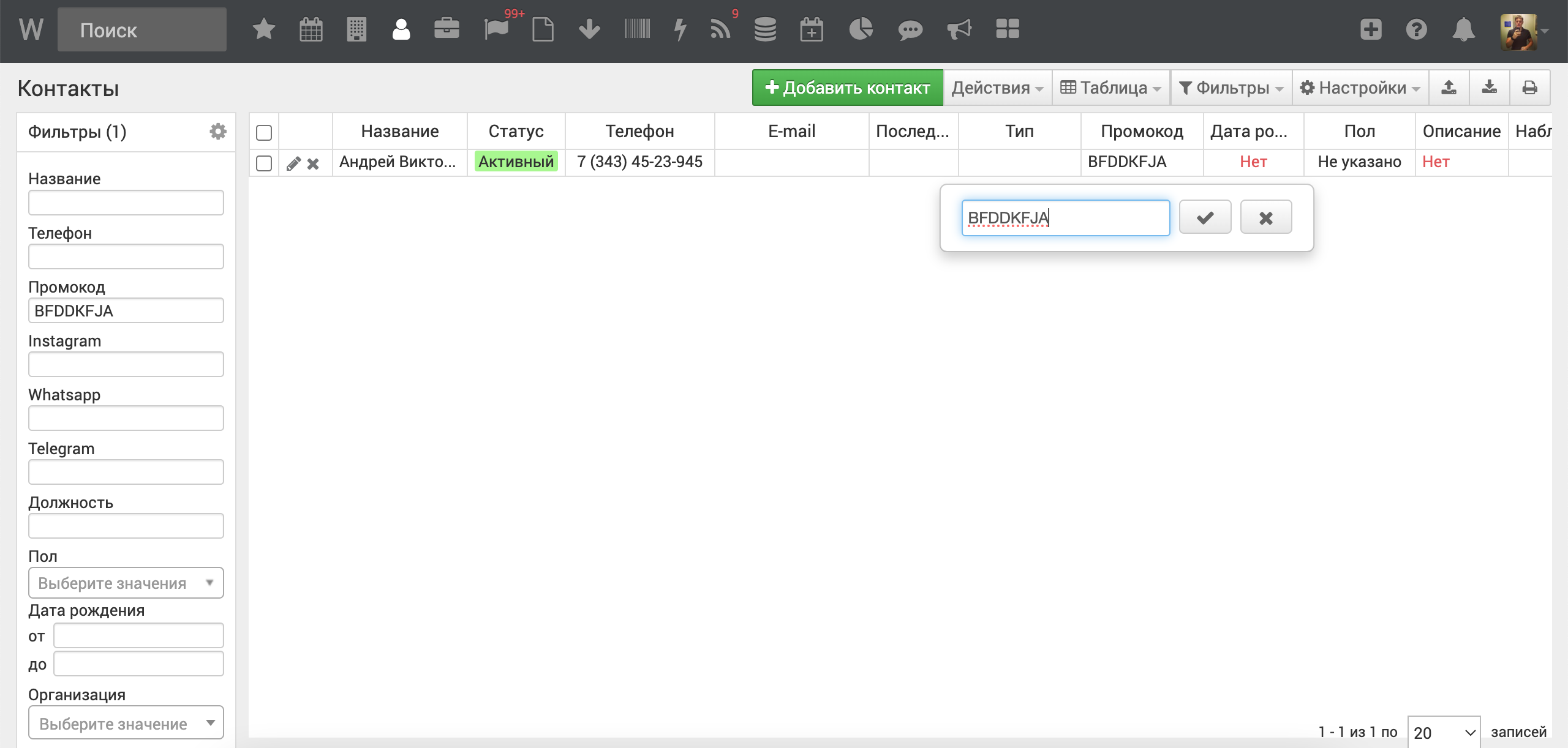1568x748 pixels.
Task: Click the notification bell icon
Action: tap(1463, 29)
